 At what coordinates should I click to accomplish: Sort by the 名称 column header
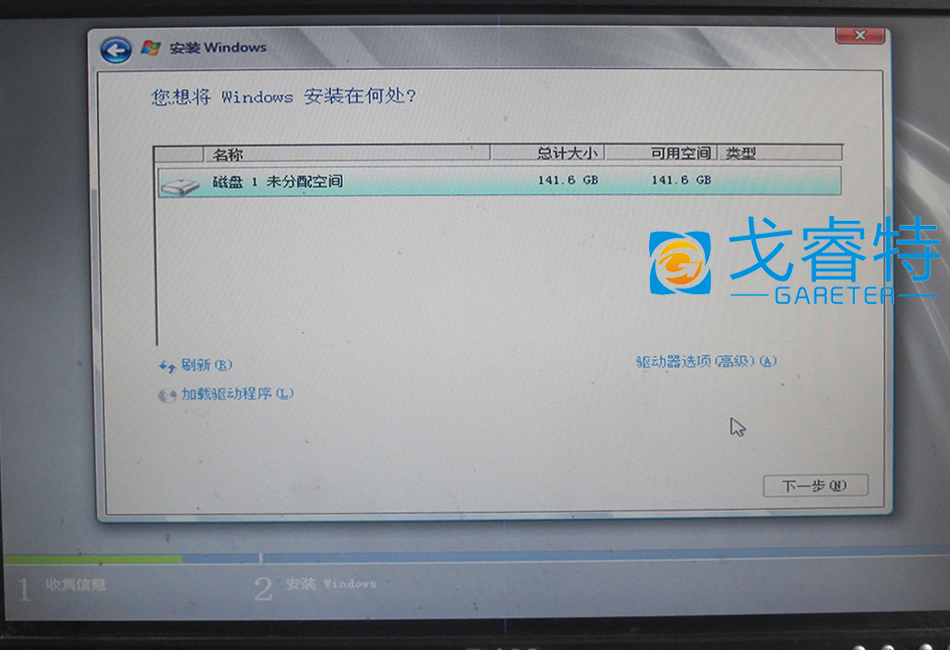[228, 154]
